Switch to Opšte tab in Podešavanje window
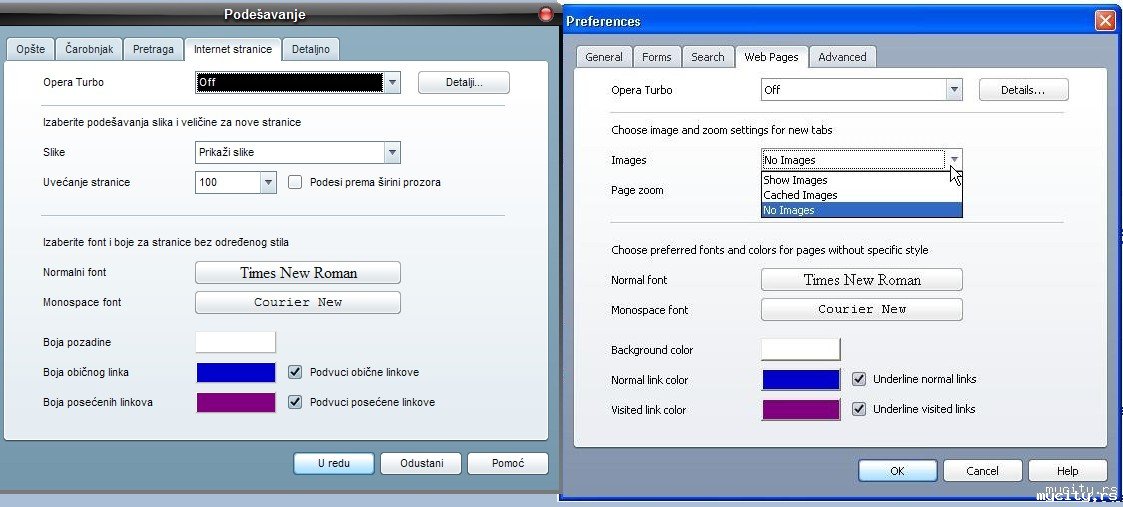The image size is (1123, 507). click(x=31, y=49)
